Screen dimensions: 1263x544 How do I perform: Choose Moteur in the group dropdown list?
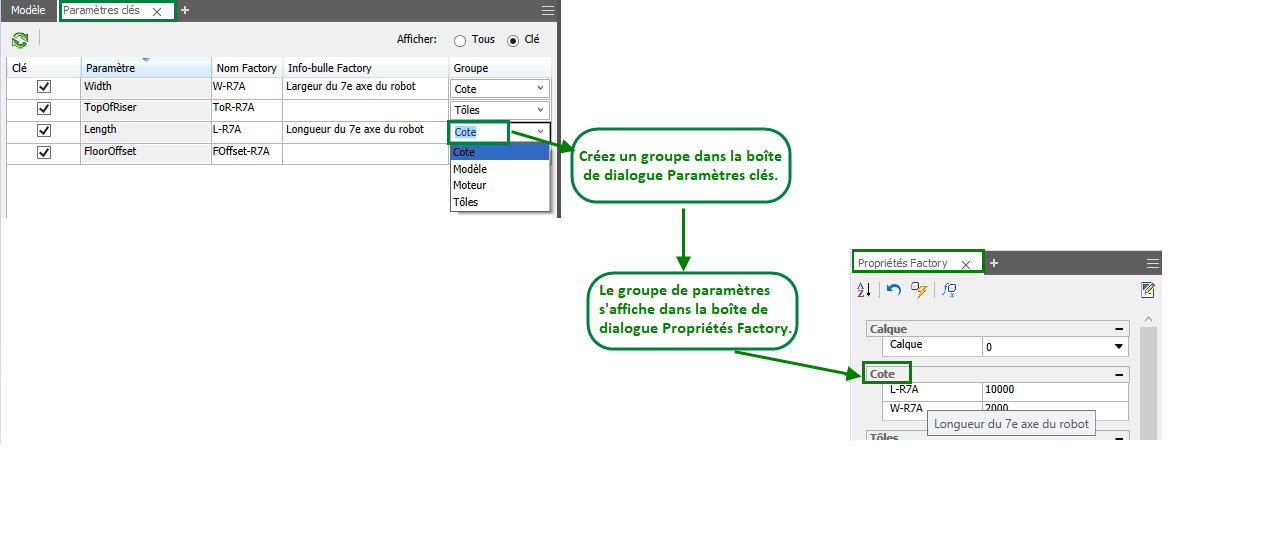click(500, 185)
